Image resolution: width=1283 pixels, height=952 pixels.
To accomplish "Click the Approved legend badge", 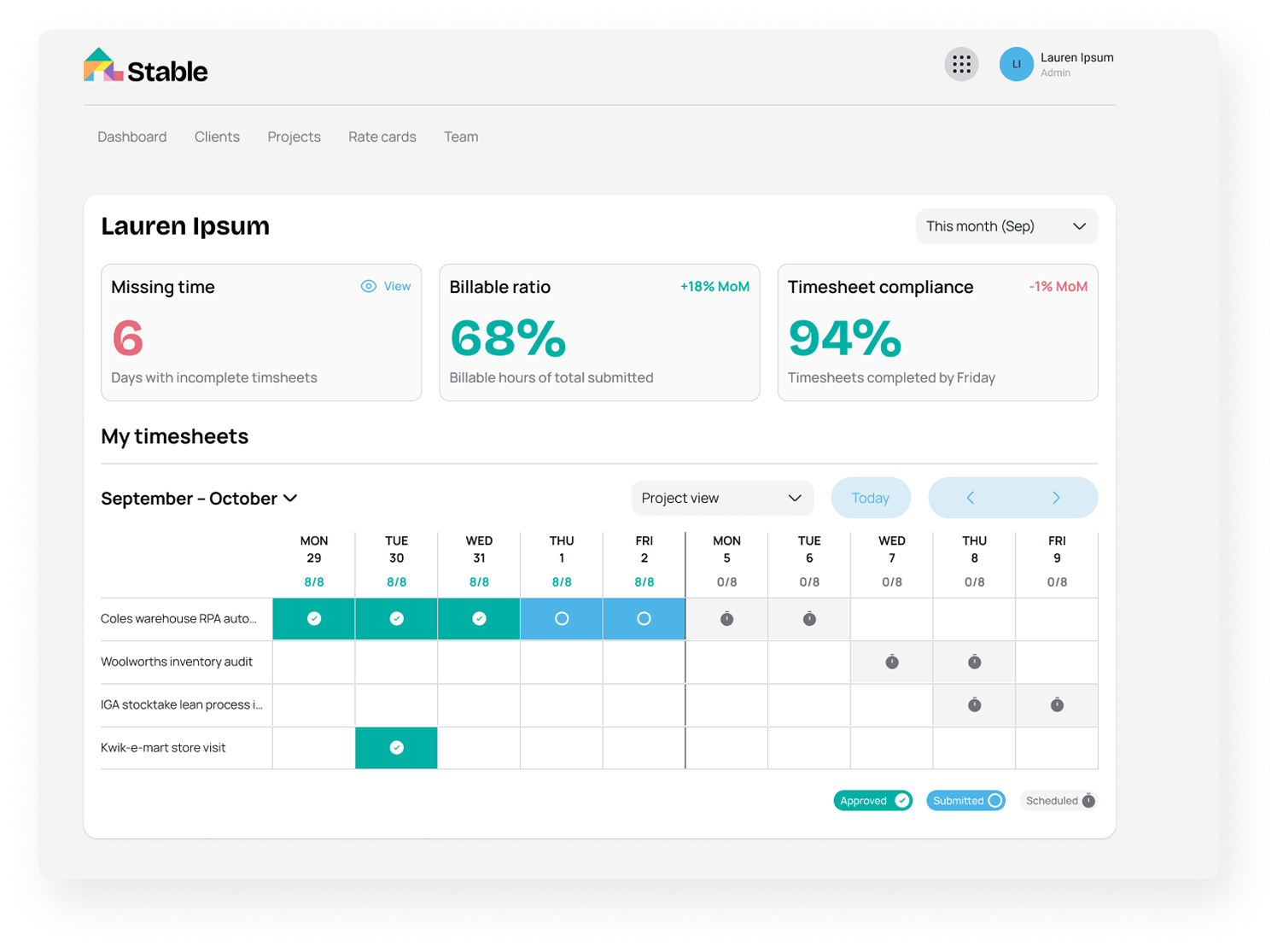I will point(872,801).
